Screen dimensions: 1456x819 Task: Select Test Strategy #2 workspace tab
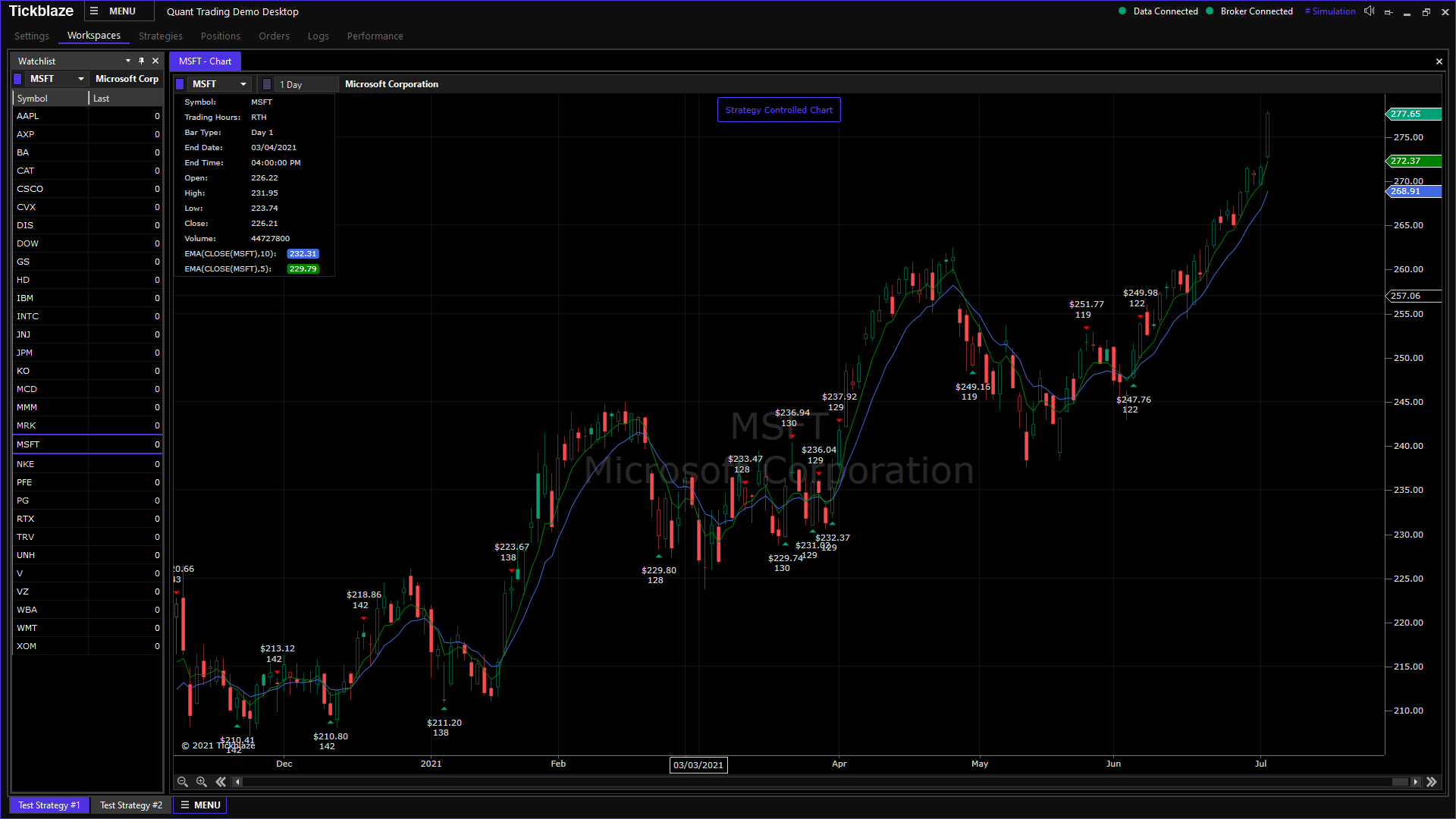click(x=130, y=805)
